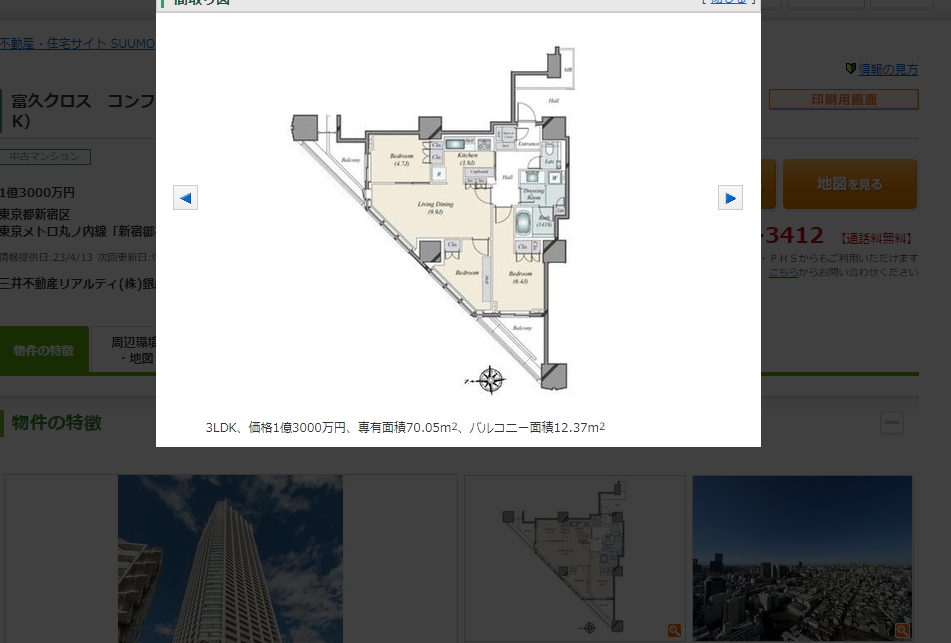Image resolution: width=951 pixels, height=643 pixels.
Task: Click the 印刷用画面 print view button
Action: pyautogui.click(x=843, y=99)
